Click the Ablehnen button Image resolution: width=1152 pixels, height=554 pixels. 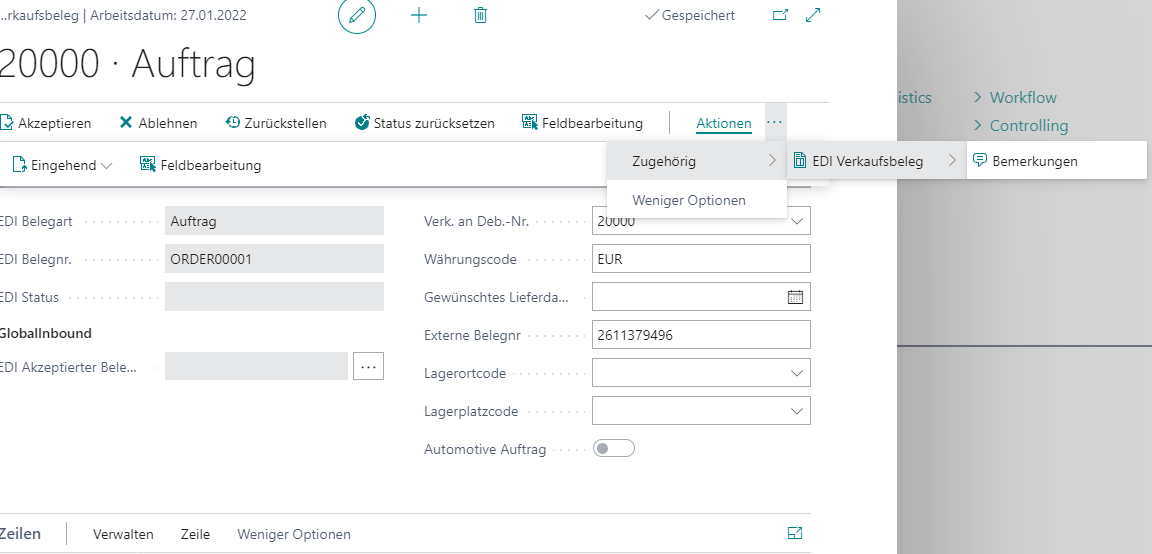158,123
